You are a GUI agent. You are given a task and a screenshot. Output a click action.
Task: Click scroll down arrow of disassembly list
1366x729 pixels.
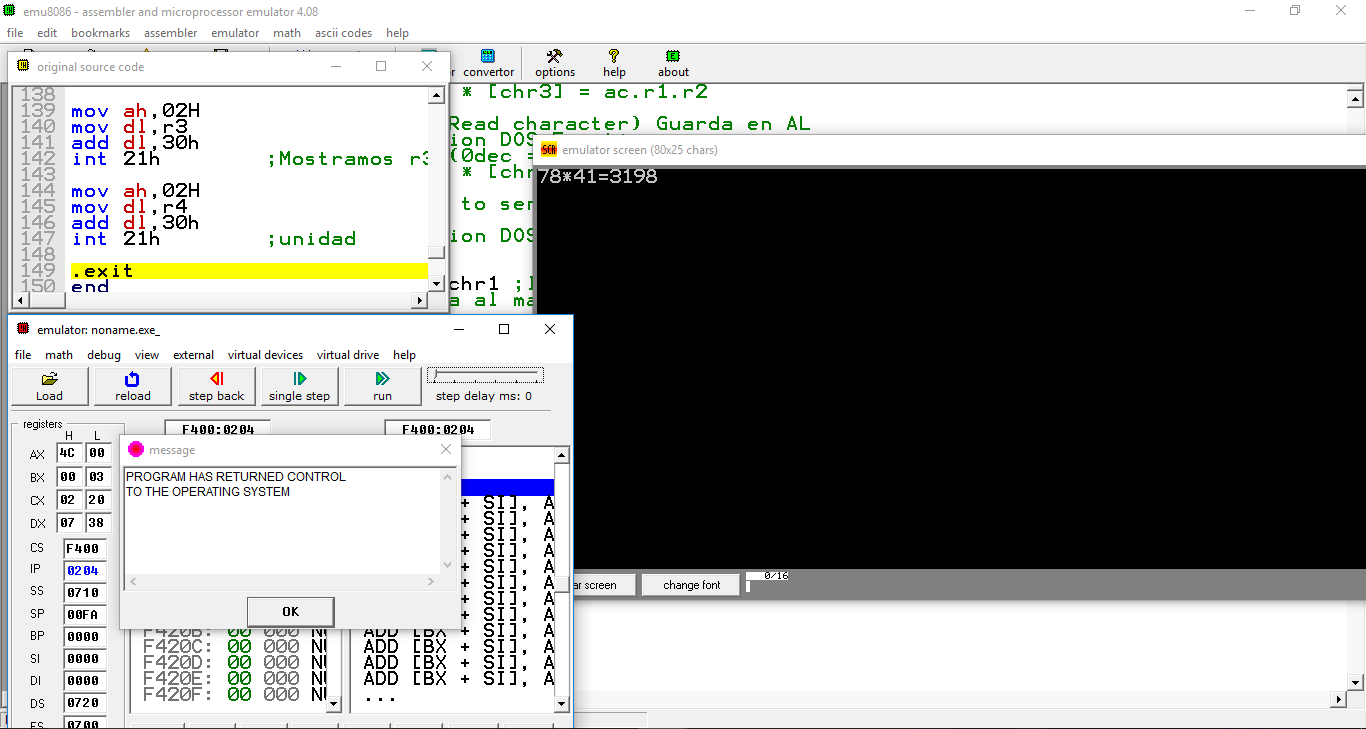pyautogui.click(x=562, y=703)
